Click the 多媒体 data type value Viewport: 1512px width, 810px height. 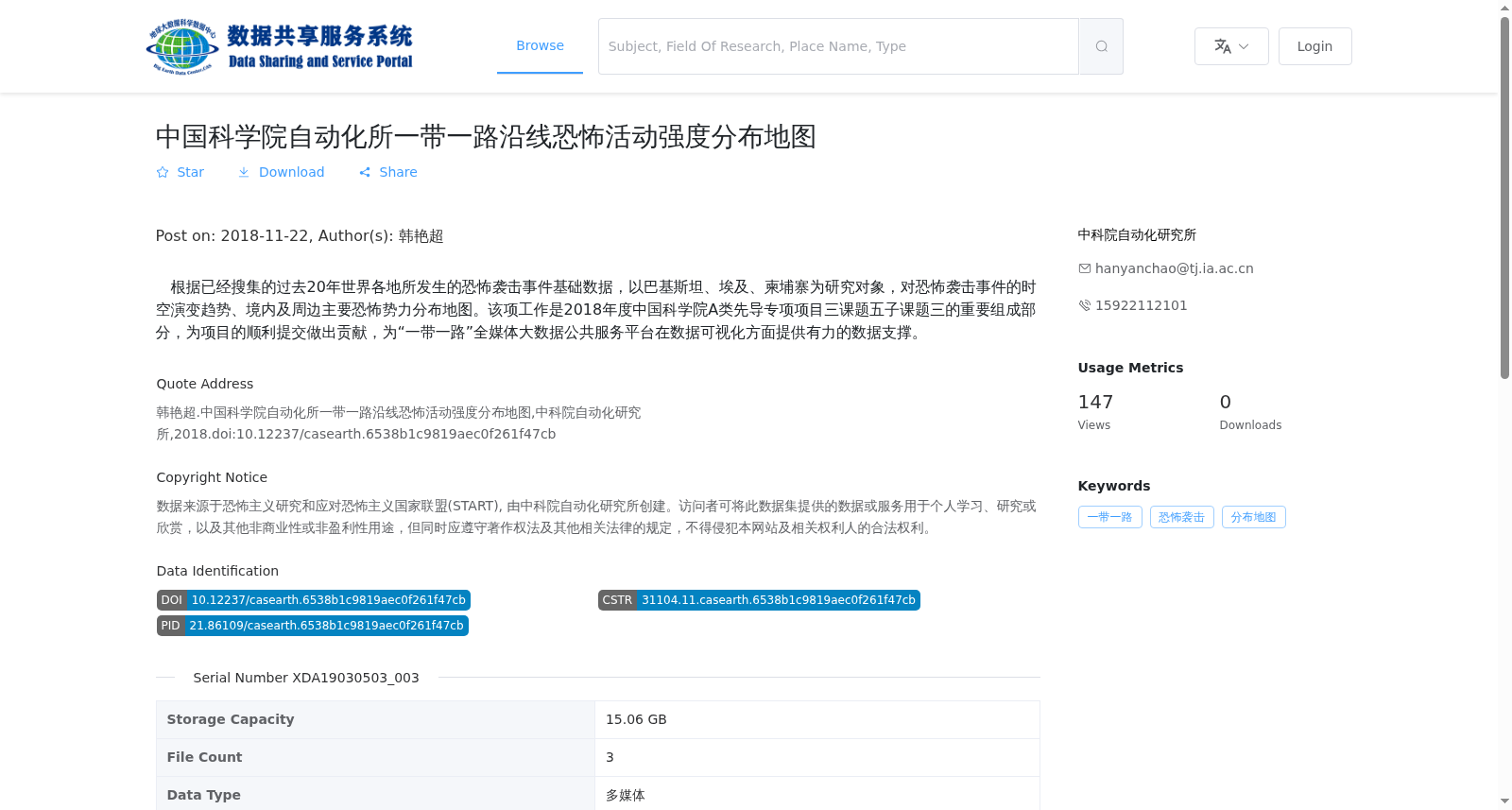click(x=626, y=795)
